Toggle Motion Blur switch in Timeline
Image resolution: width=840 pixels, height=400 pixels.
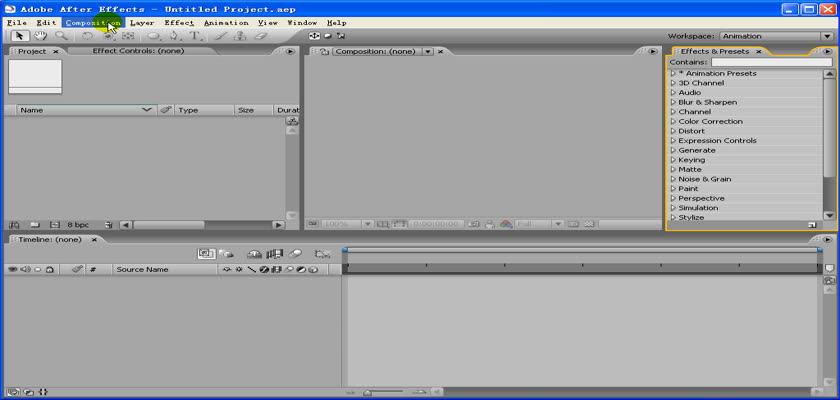click(295, 254)
